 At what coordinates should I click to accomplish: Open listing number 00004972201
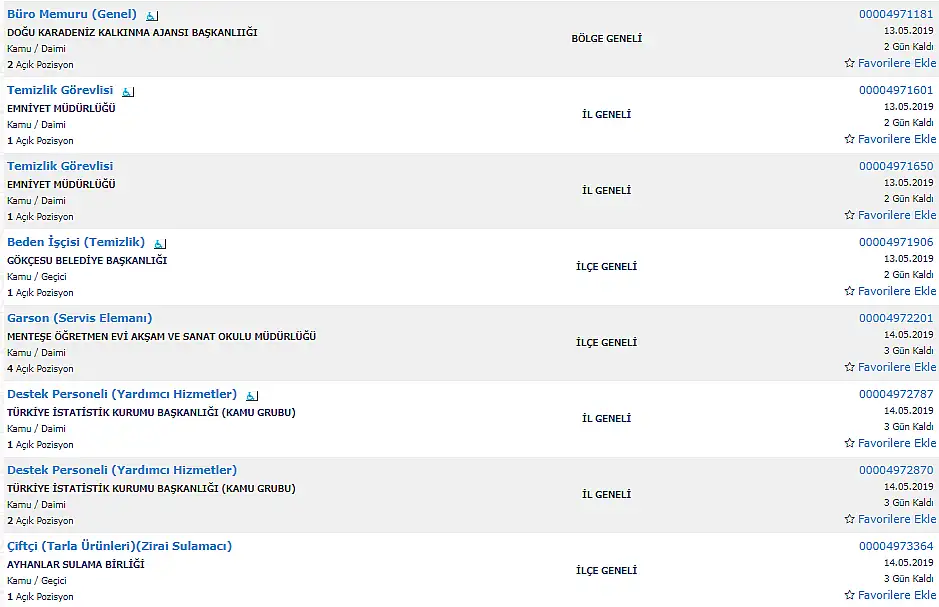[x=896, y=318]
